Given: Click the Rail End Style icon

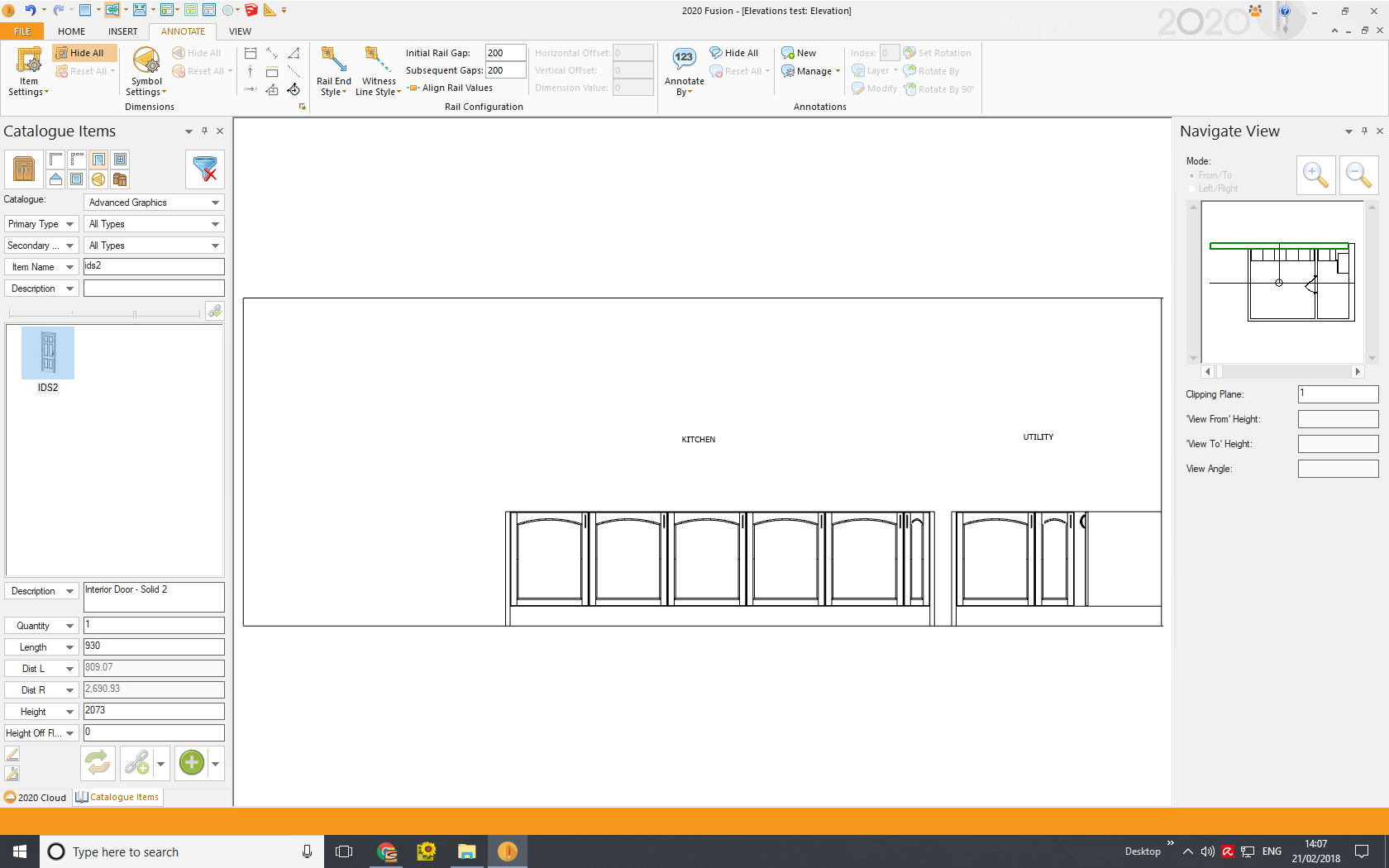Looking at the screenshot, I should coord(333,60).
